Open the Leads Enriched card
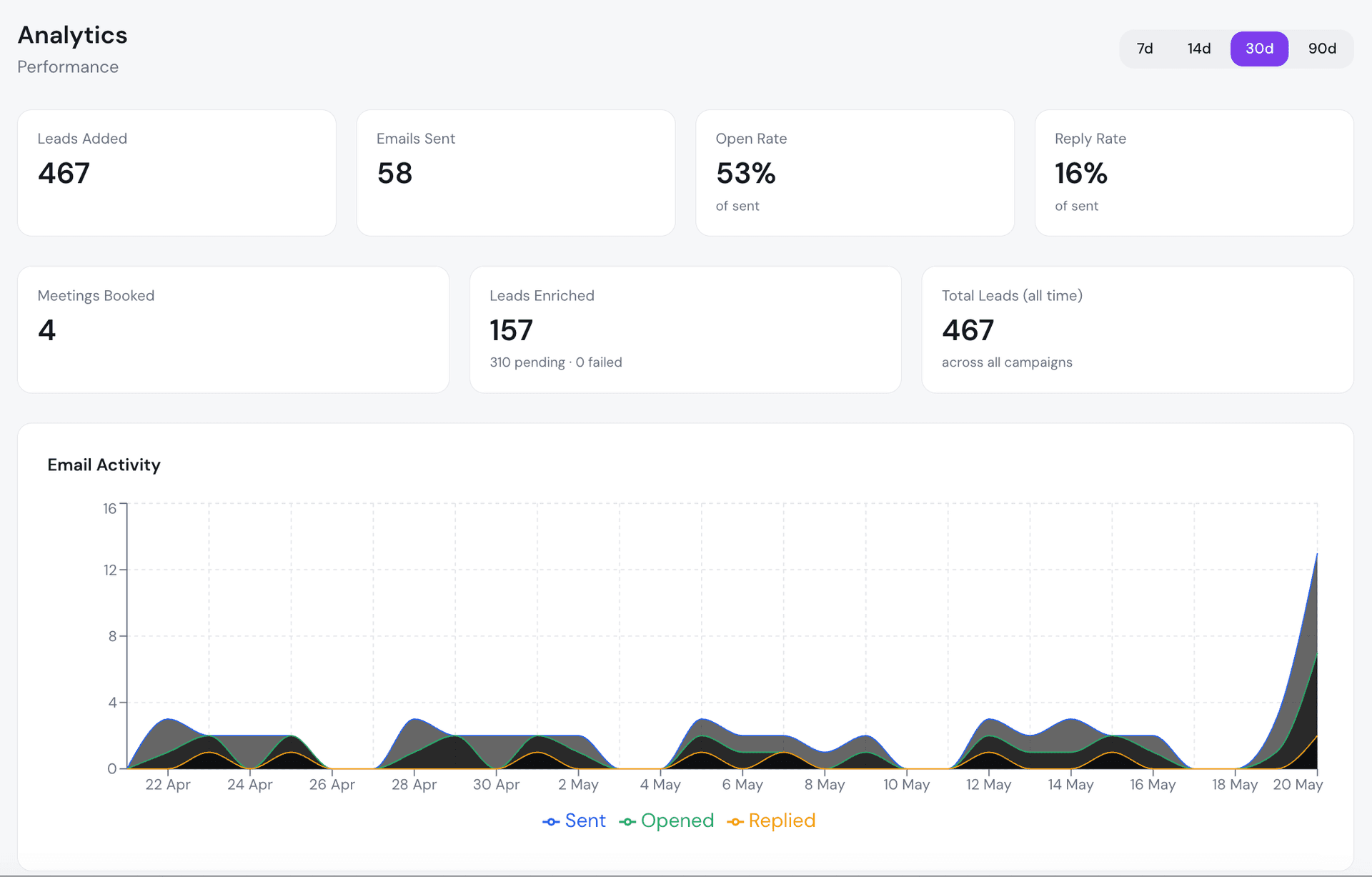 [685, 330]
